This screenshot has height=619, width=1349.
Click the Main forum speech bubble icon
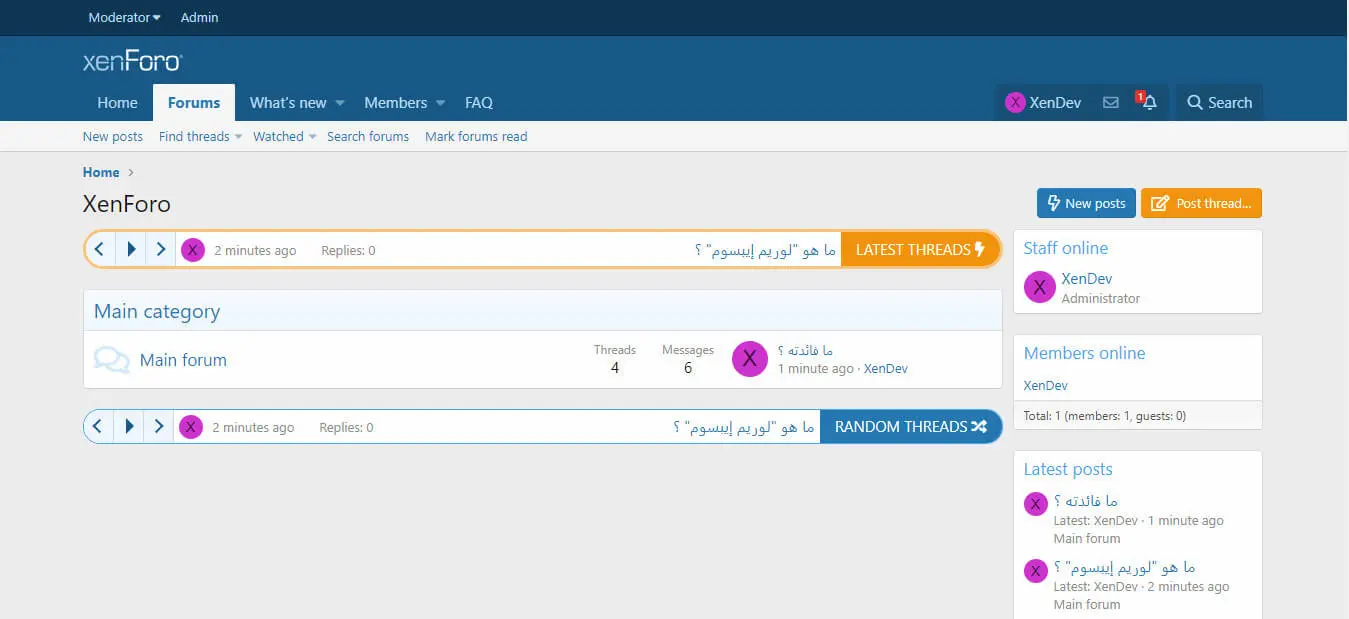click(x=111, y=360)
